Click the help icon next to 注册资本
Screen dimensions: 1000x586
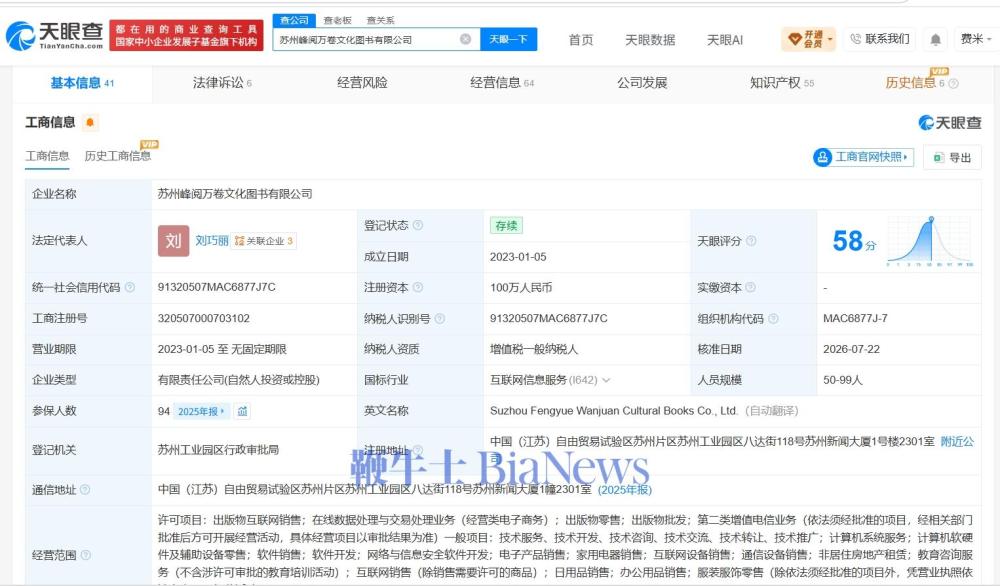click(418, 288)
